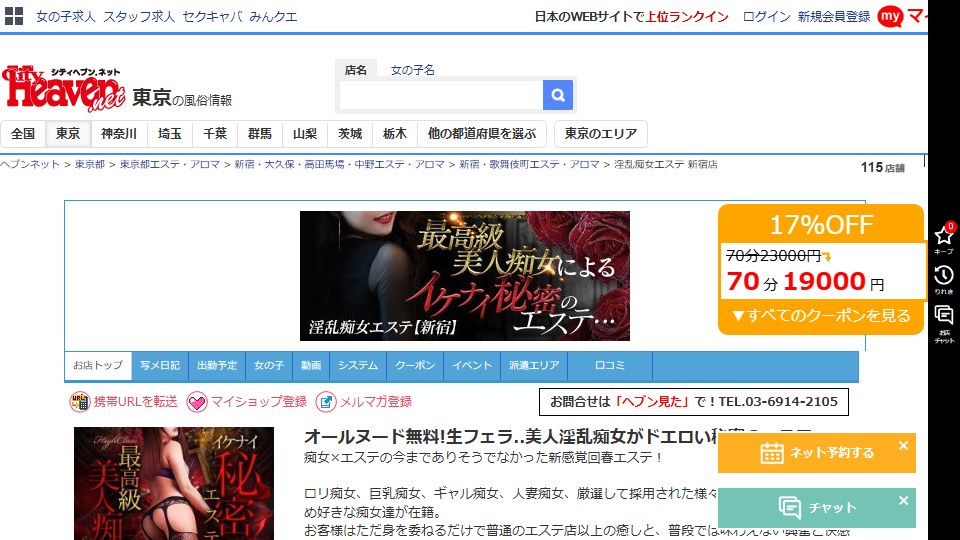Click breadcrumb 新宿・大久保・高田馬場・中野エステ・アロマ

339,164
